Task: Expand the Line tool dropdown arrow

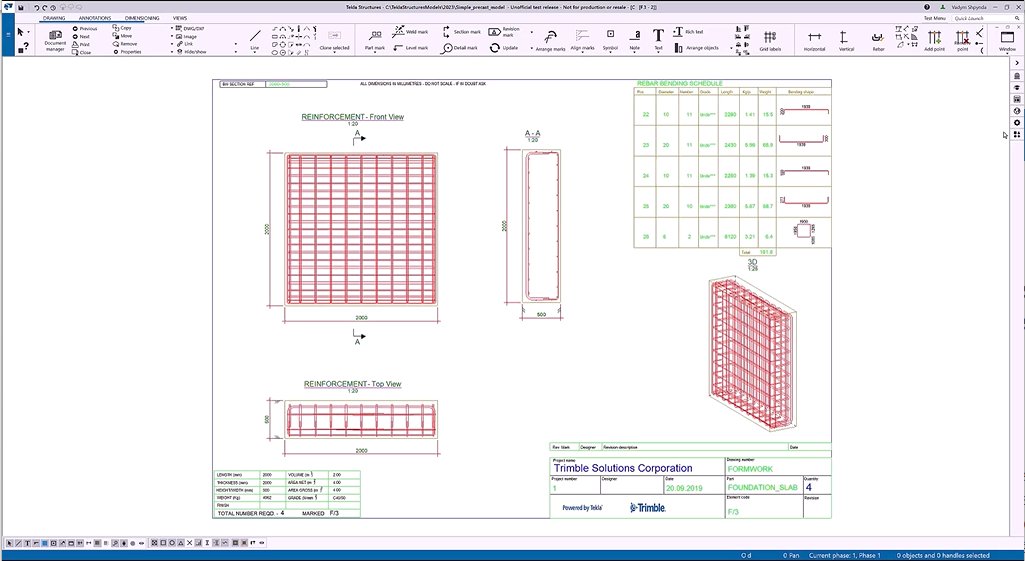Action: point(255,52)
